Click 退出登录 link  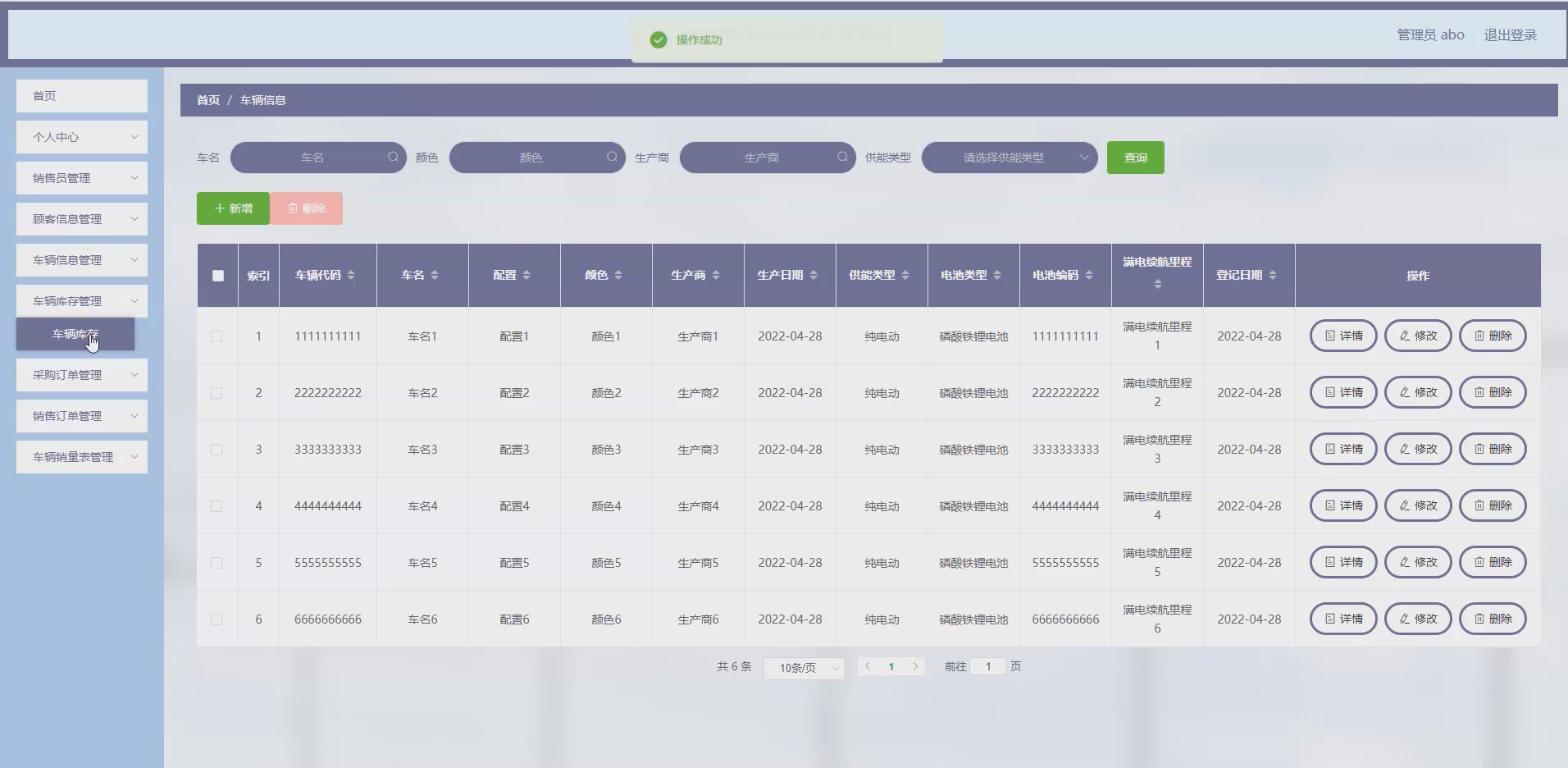1510,34
